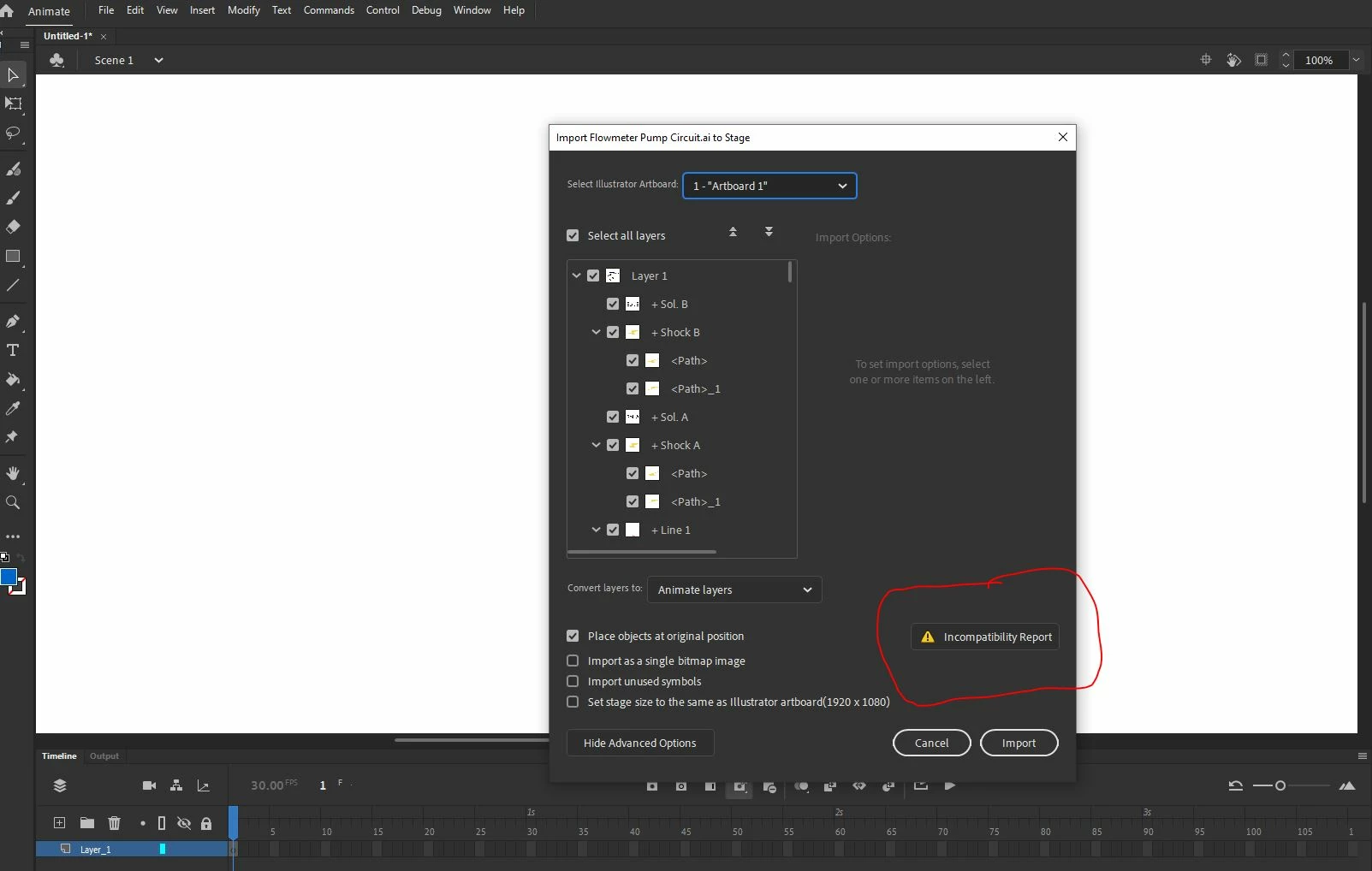Screen dimensions: 1372x871
Task: Enable Set stage size to Illustrator artboard
Action: (x=573, y=702)
